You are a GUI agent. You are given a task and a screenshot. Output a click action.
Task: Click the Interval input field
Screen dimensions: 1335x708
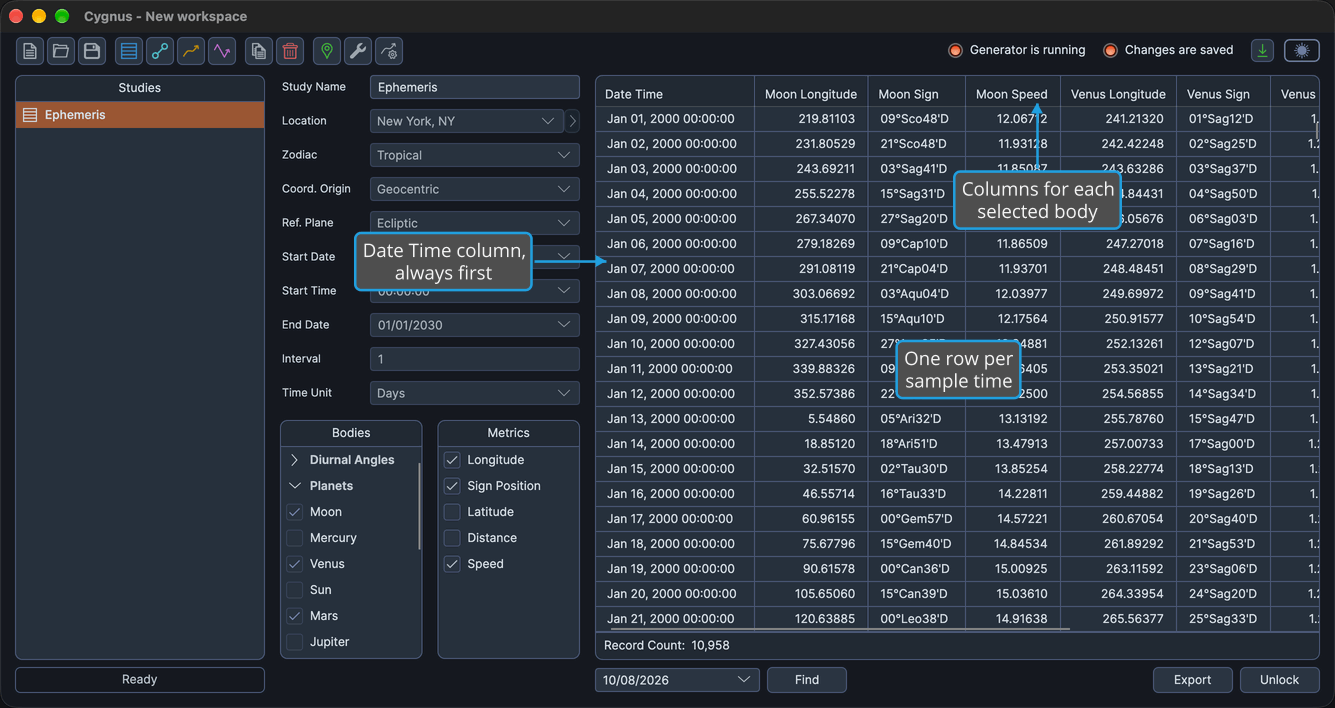(475, 359)
